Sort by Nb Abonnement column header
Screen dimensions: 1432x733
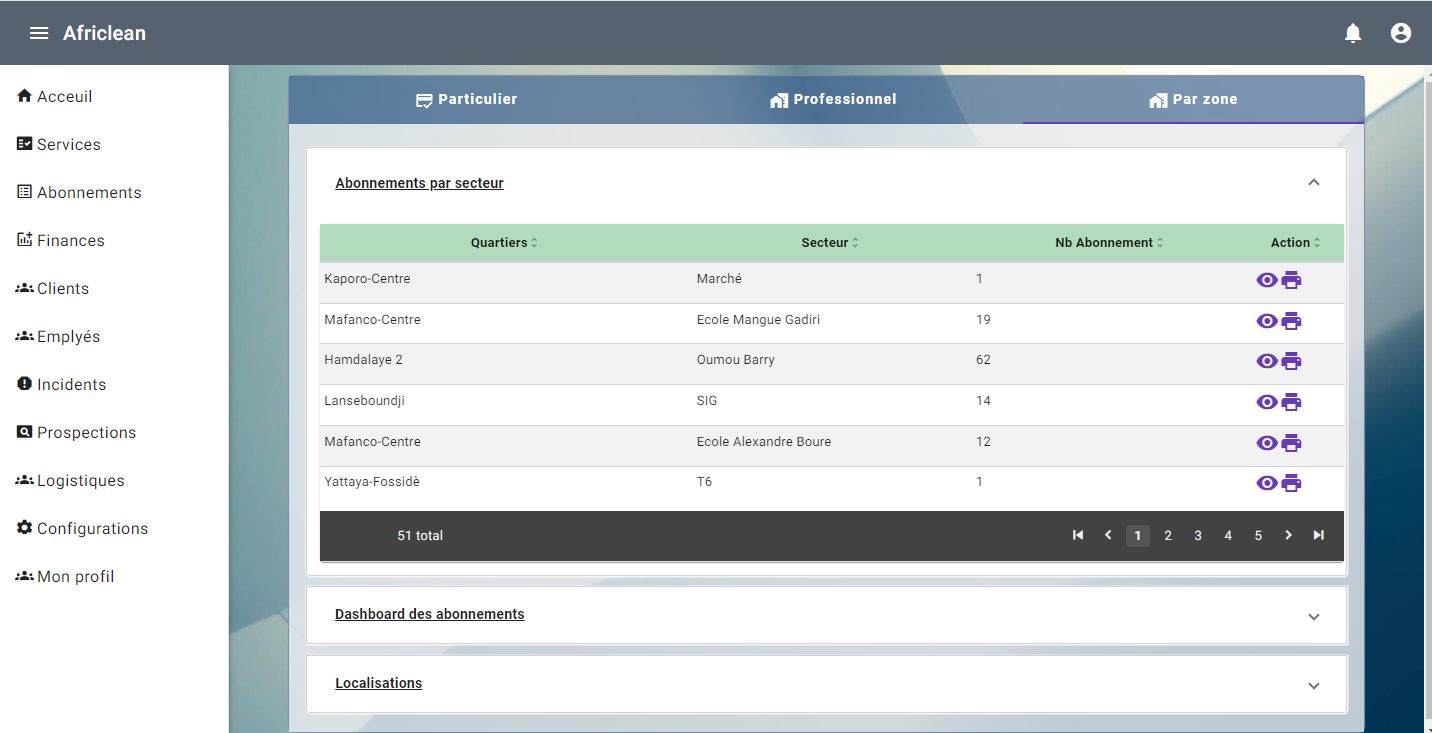[1109, 243]
